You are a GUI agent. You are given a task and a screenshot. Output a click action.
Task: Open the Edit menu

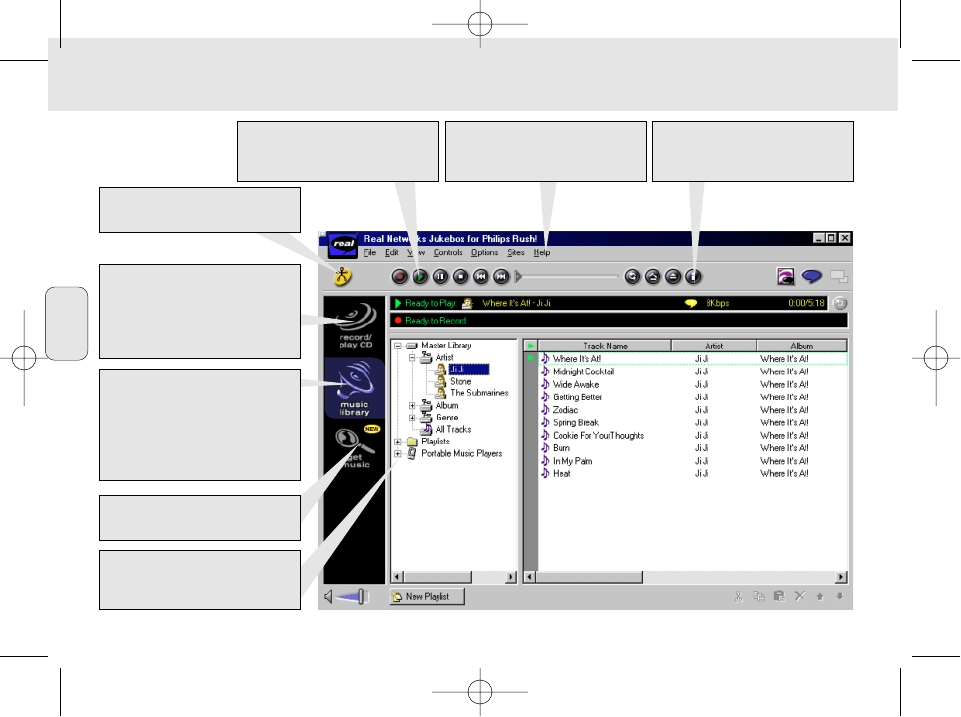click(392, 252)
